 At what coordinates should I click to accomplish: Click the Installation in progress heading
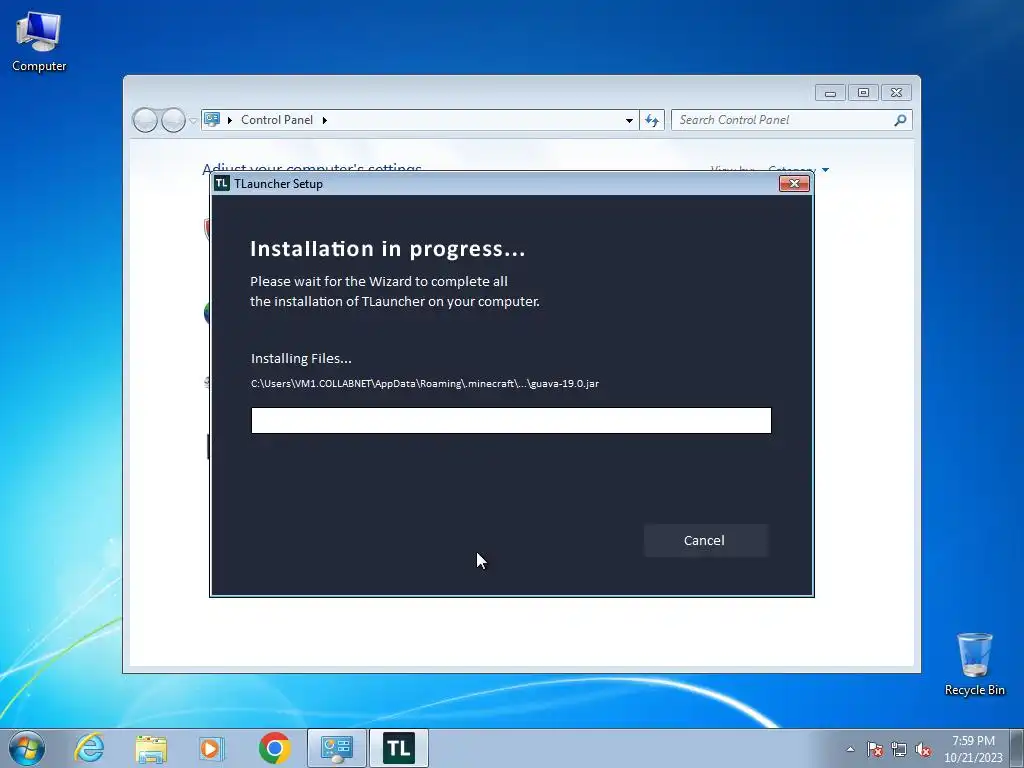(388, 249)
